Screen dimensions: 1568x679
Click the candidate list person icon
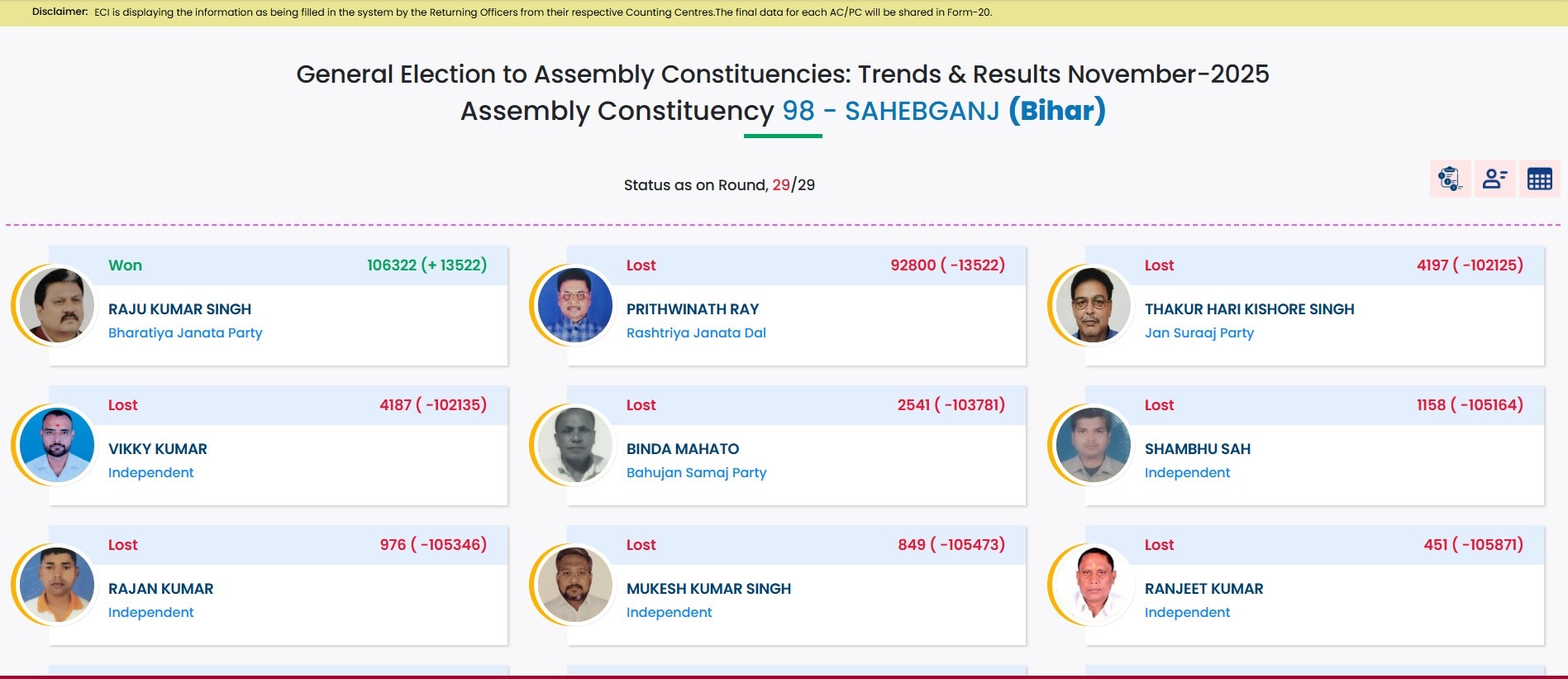[x=1494, y=179]
